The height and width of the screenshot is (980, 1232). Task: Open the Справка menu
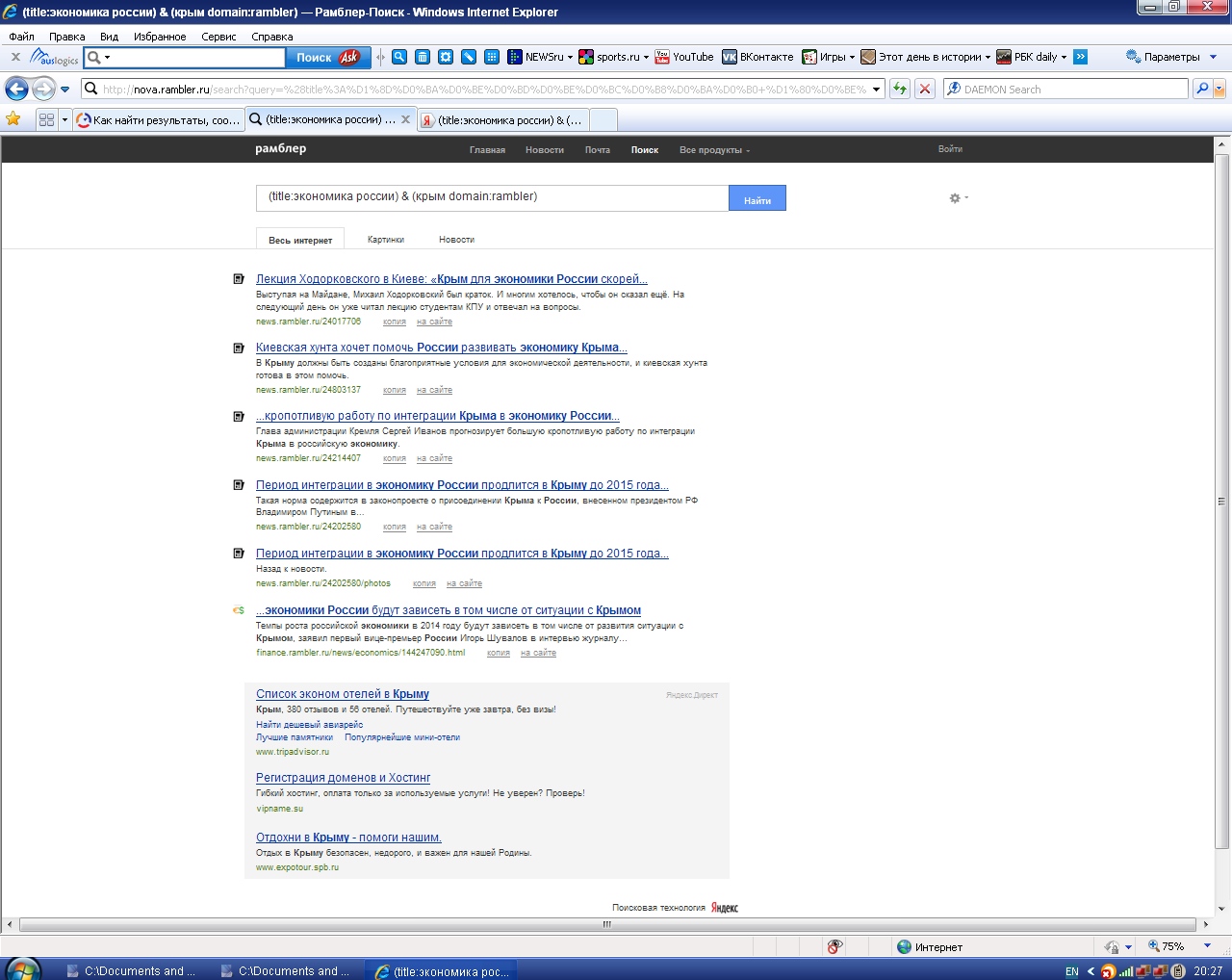tap(271, 37)
